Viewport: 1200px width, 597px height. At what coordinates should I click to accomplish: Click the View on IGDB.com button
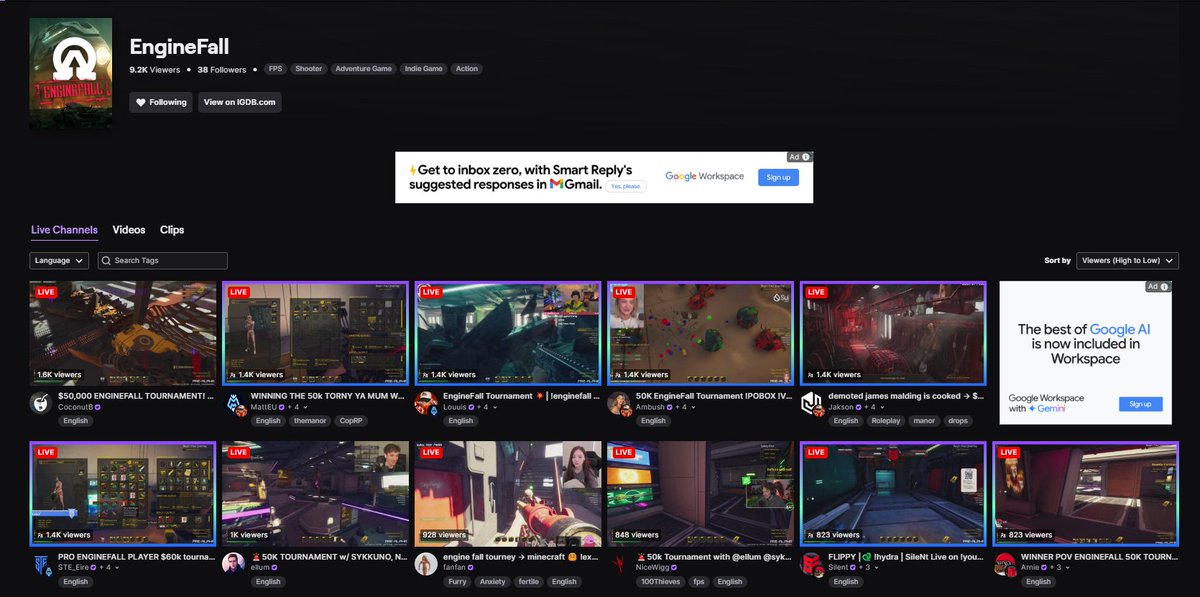[239, 102]
